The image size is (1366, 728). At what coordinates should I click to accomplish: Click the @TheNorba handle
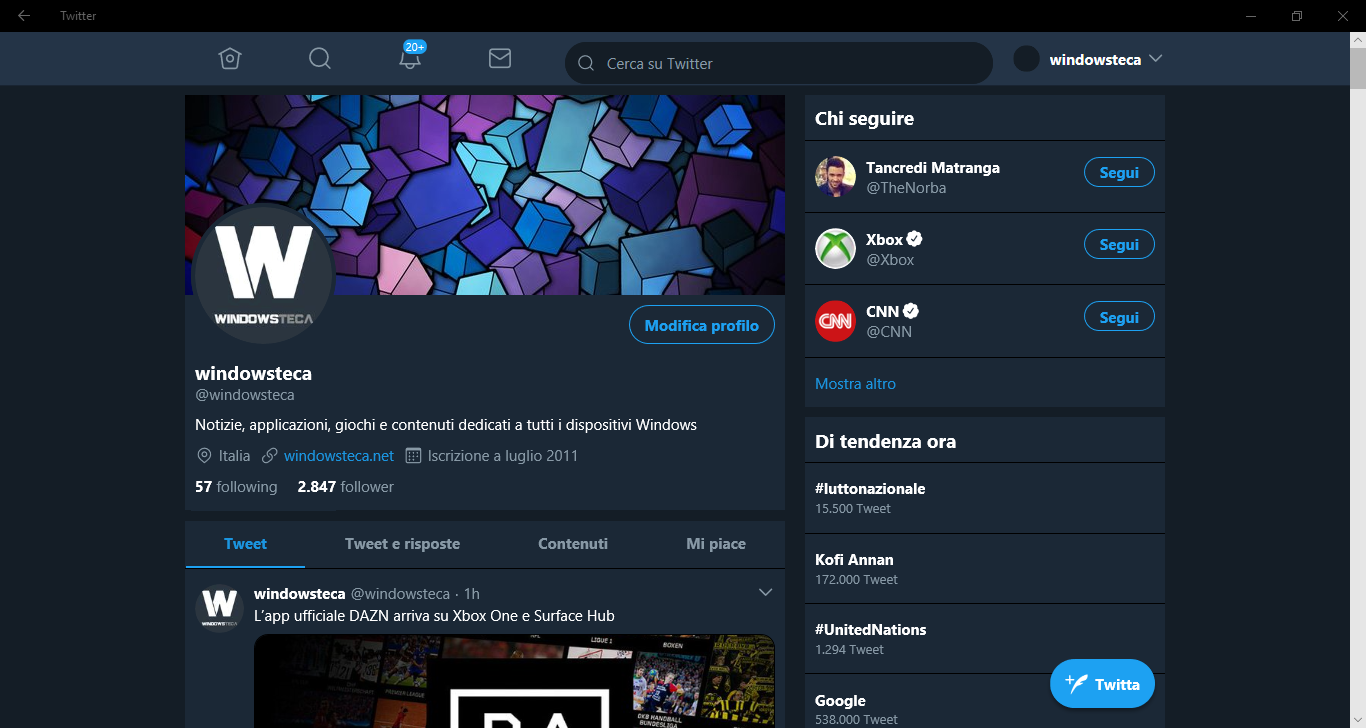click(906, 188)
